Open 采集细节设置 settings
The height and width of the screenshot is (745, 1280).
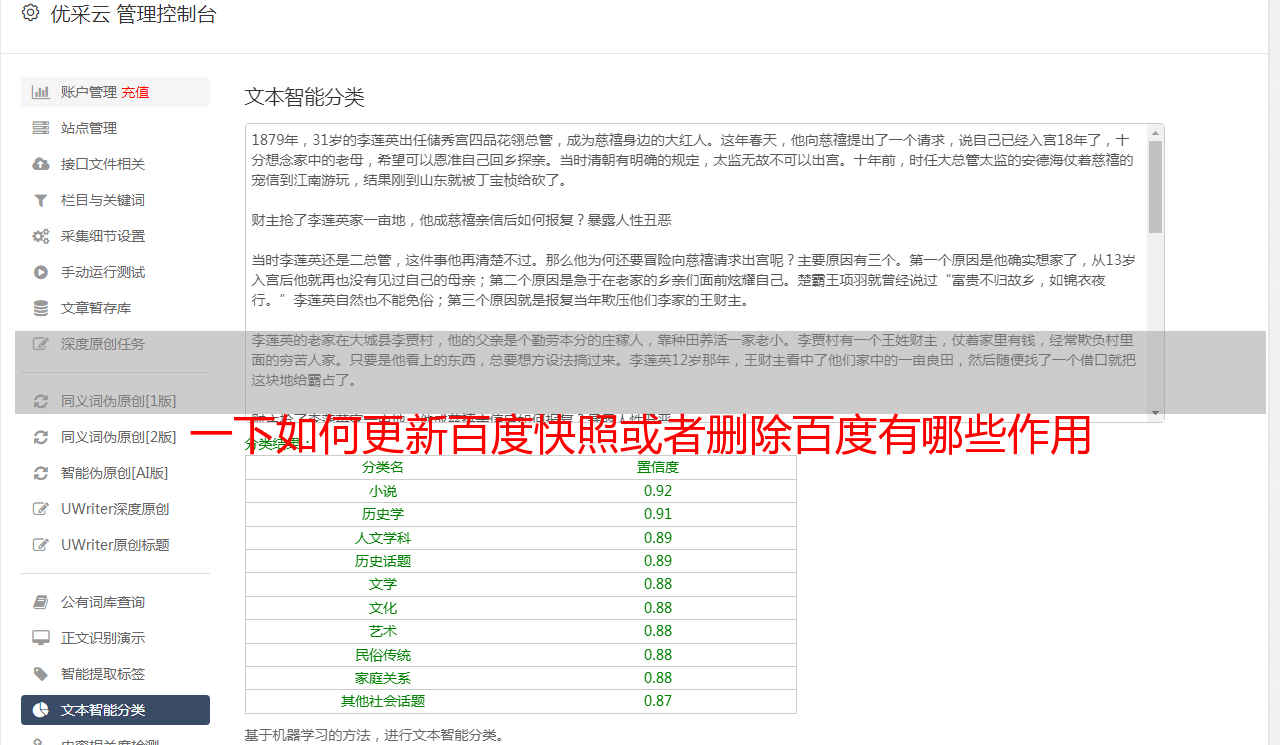pos(115,236)
